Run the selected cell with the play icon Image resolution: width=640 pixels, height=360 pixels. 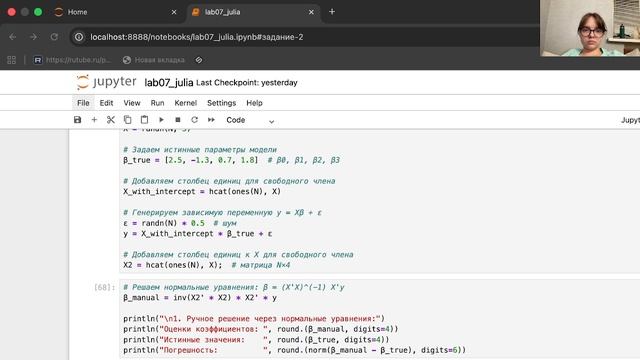coord(161,120)
